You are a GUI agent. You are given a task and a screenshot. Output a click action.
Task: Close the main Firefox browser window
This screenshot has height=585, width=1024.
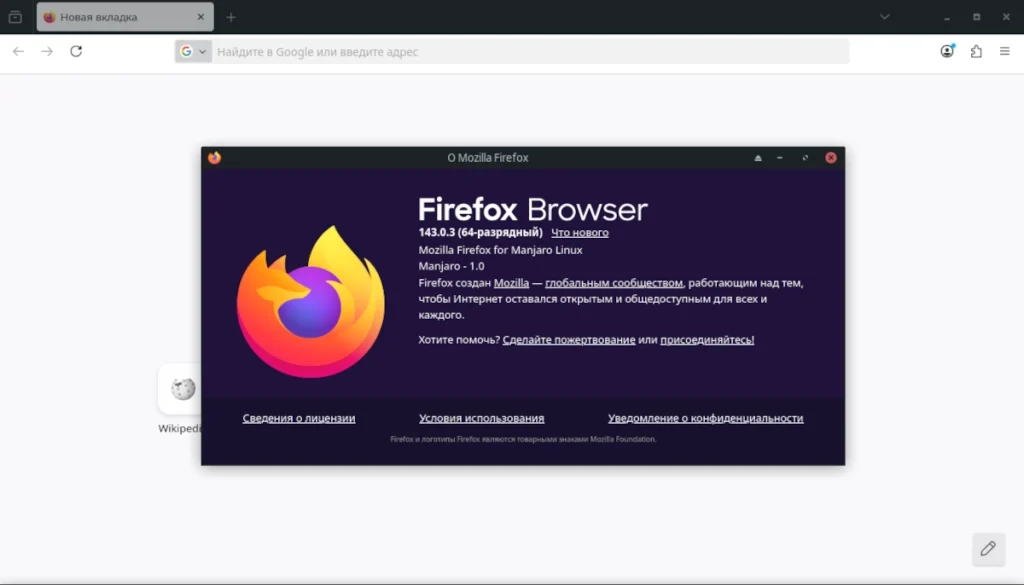pyautogui.click(x=1006, y=17)
